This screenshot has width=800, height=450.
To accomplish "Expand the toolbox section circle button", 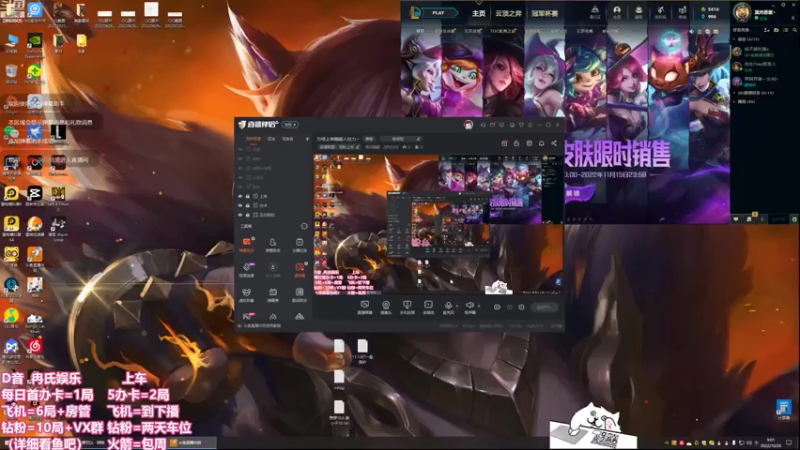I will 304,226.
